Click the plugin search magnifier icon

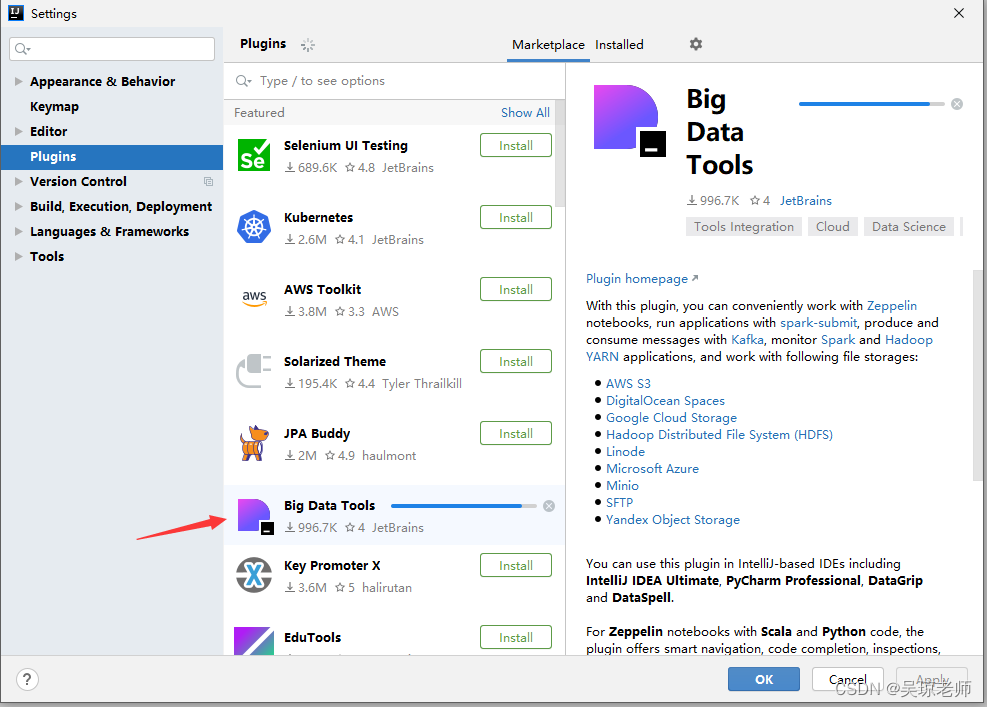click(x=243, y=81)
